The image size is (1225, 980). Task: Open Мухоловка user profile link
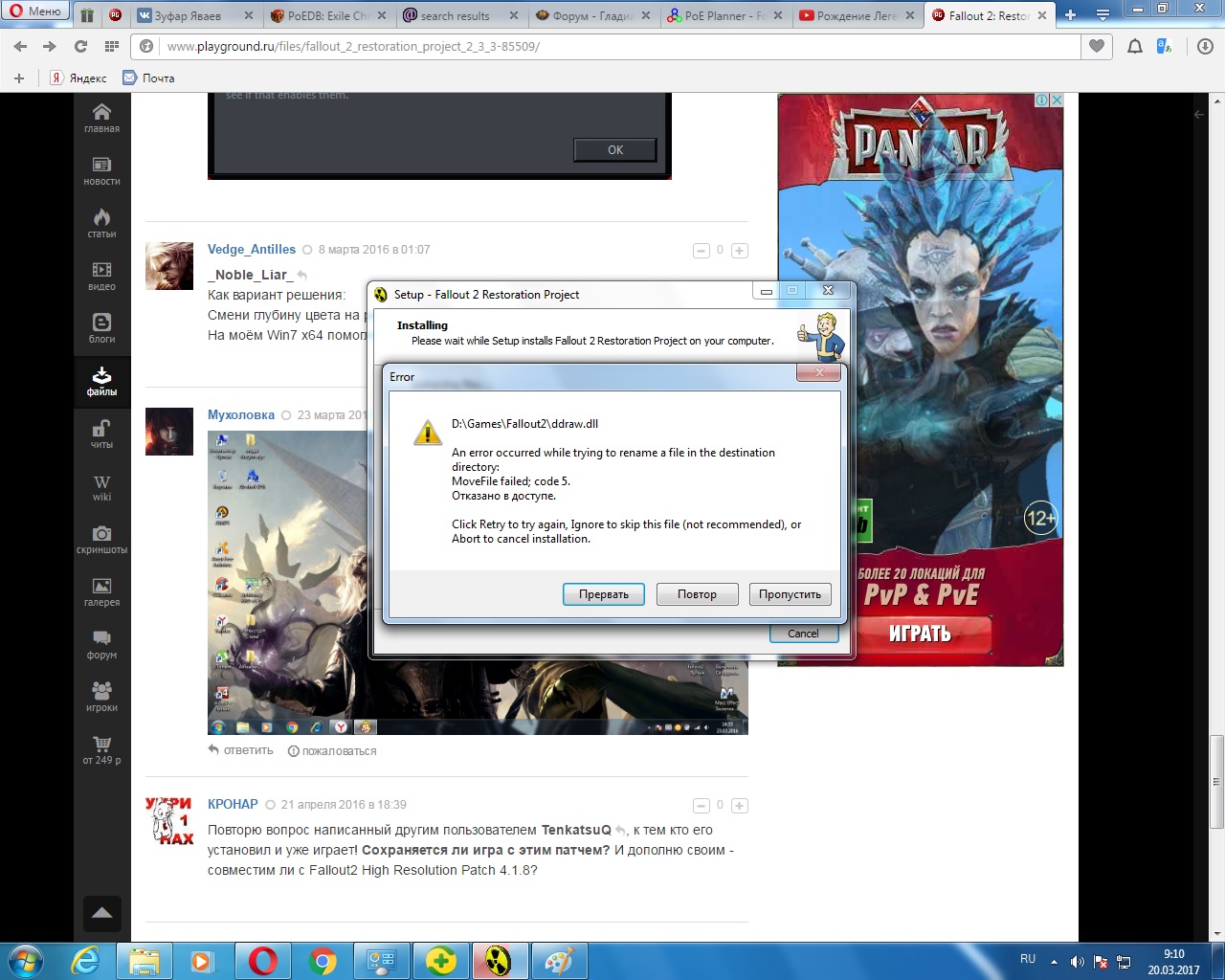tap(241, 414)
